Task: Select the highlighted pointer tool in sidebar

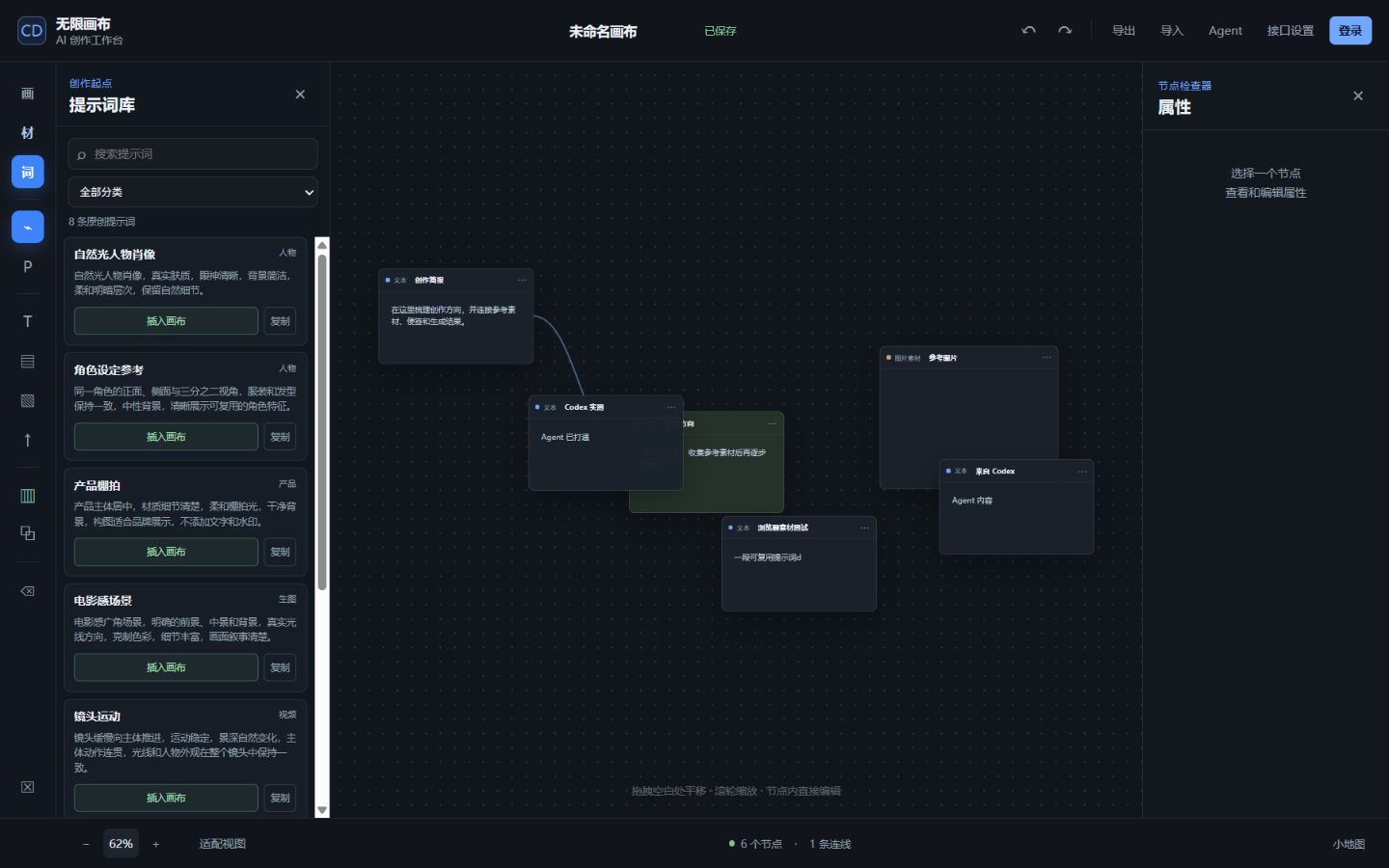Action: [27, 227]
